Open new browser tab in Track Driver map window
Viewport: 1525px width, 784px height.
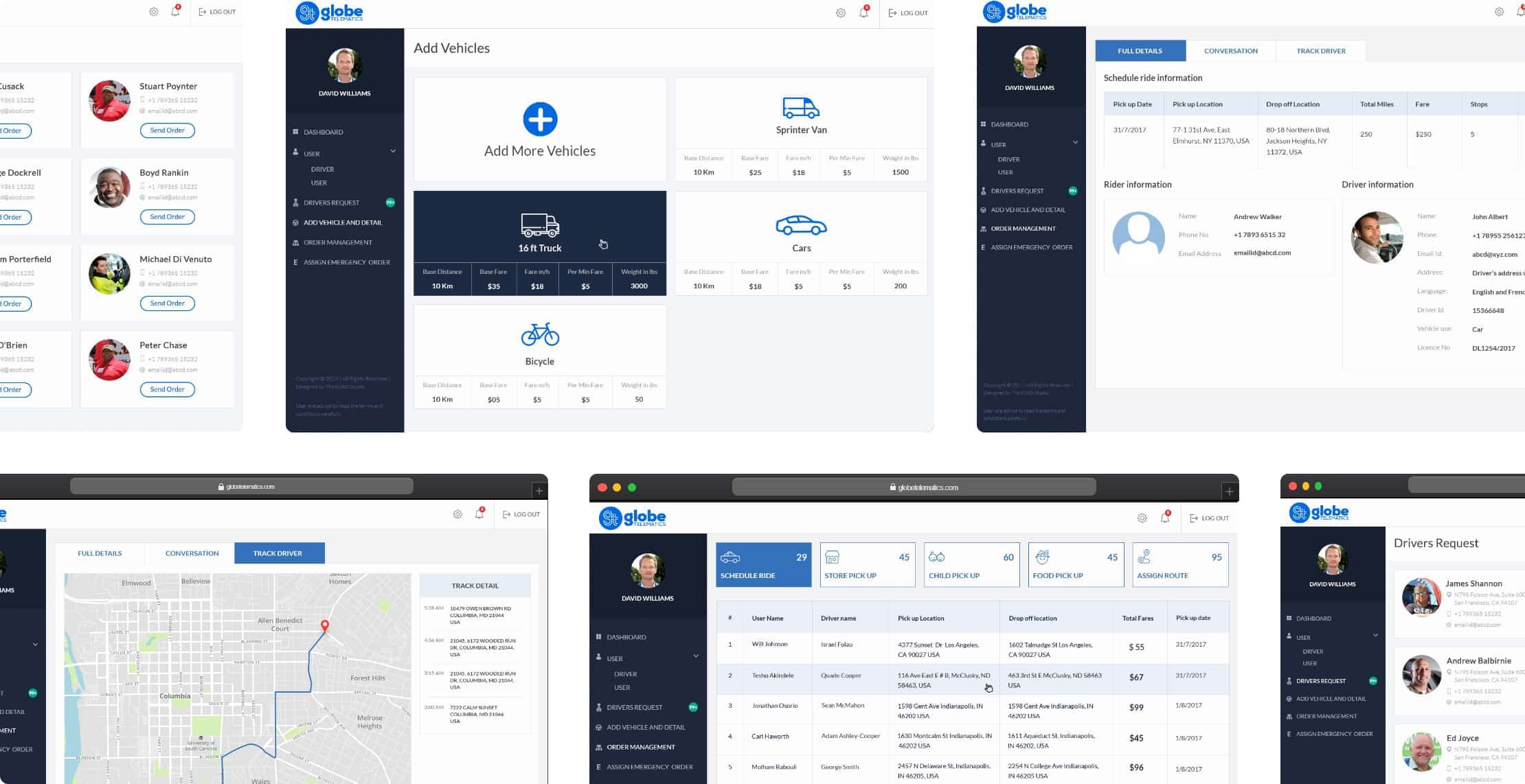click(x=539, y=490)
